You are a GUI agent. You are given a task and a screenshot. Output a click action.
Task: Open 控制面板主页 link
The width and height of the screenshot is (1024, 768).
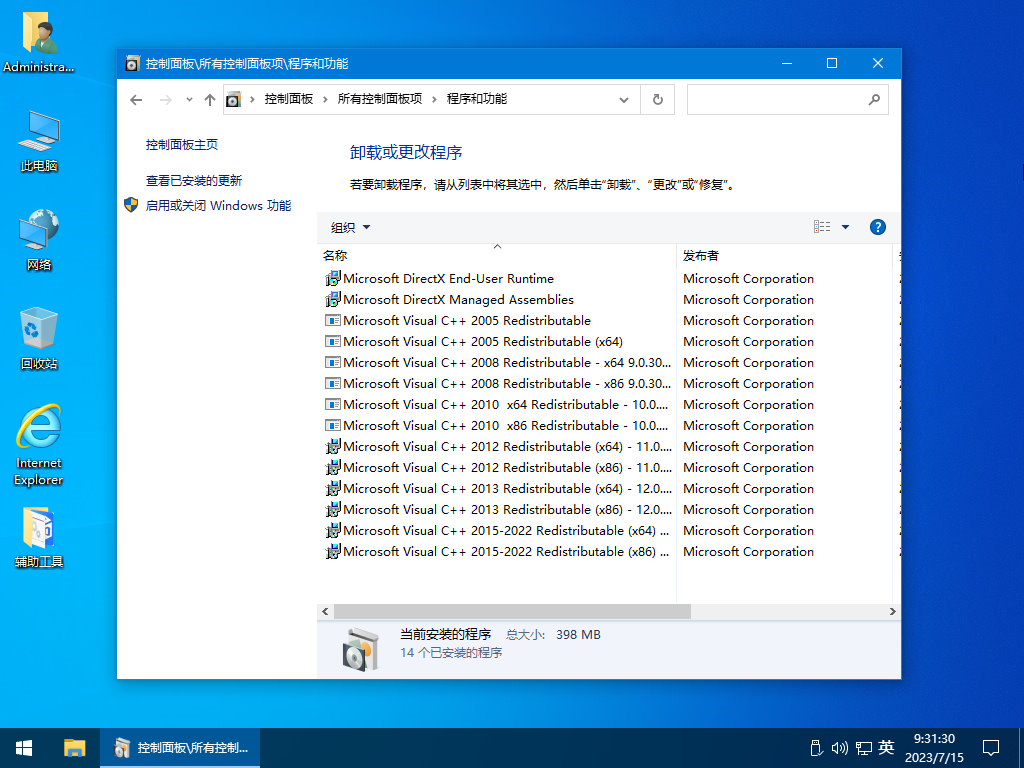click(x=182, y=144)
